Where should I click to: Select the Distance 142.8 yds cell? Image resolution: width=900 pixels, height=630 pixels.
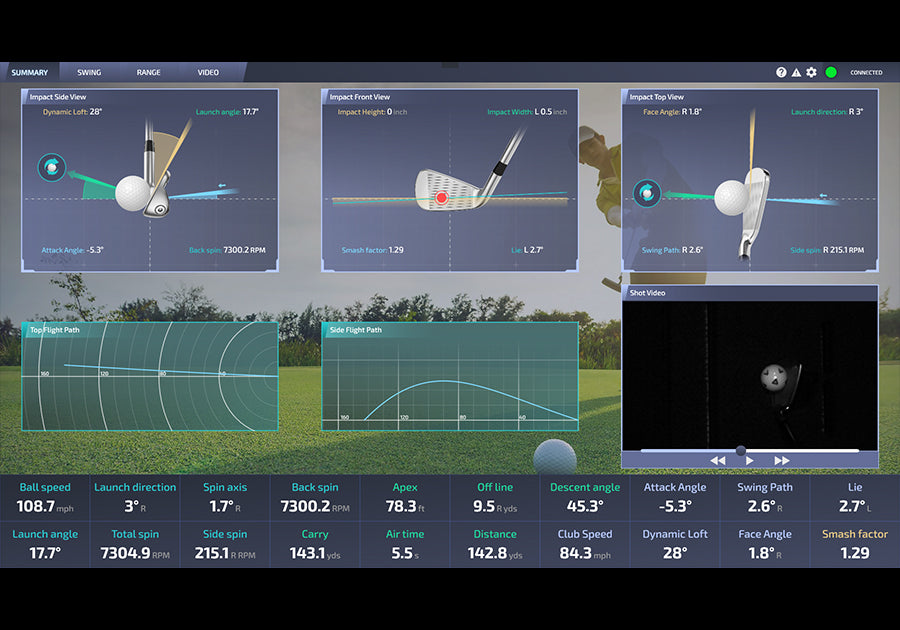point(495,545)
